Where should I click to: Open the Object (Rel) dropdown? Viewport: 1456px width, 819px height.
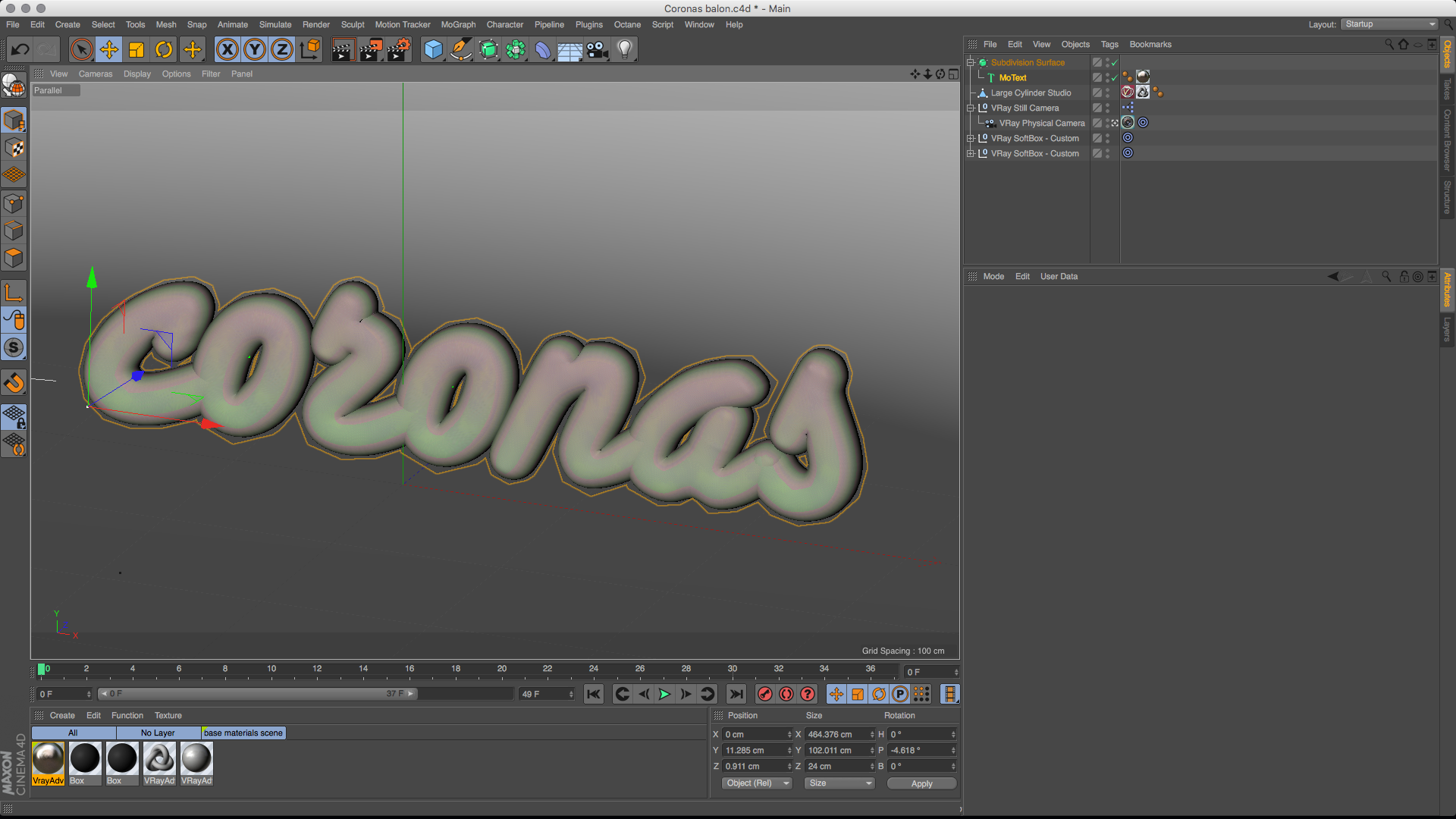[x=756, y=783]
